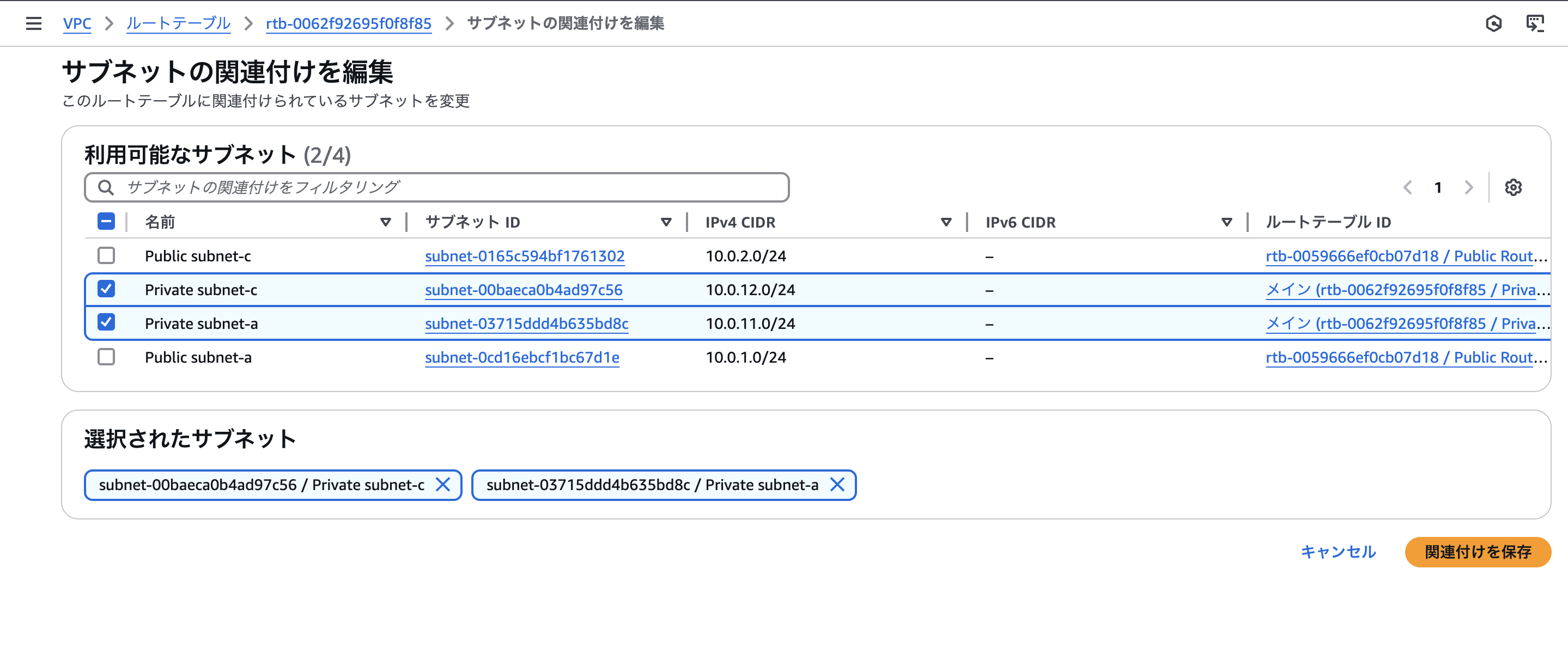Sort by the 名前 column arrow
This screenshot has width=1568, height=648.
point(385,222)
